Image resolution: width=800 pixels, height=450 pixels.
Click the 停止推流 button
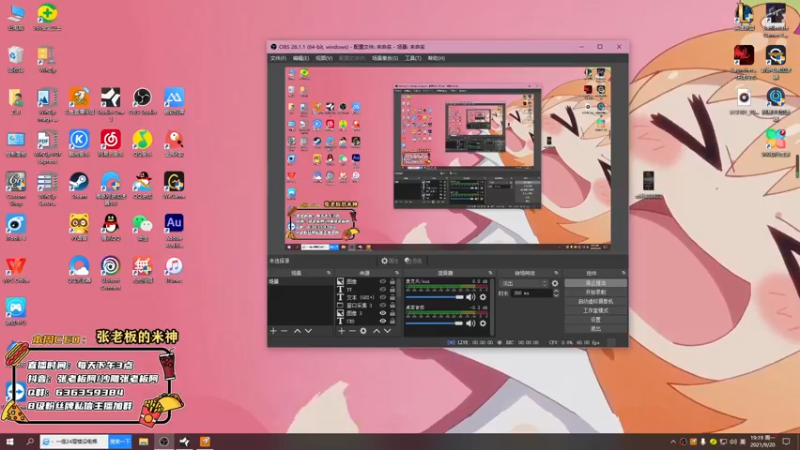(595, 283)
